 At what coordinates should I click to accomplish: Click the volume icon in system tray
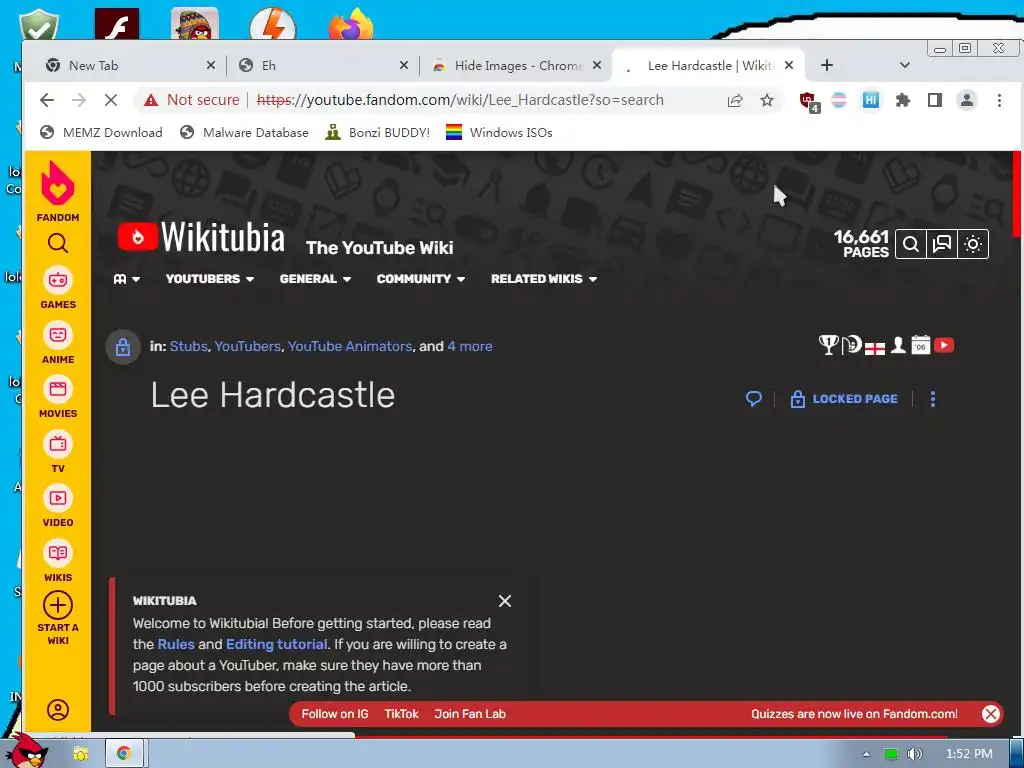click(x=915, y=754)
